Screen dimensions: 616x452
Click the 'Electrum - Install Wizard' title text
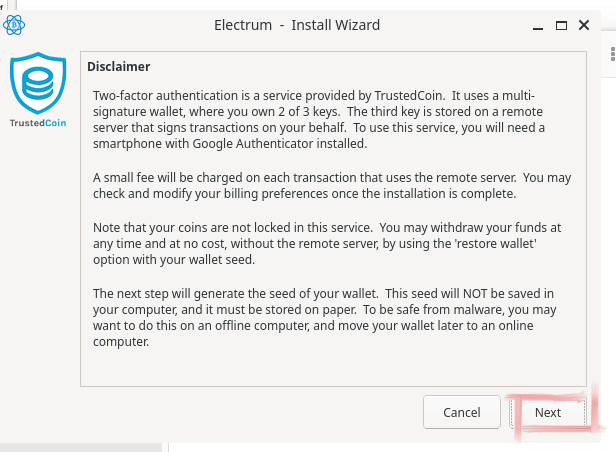tap(297, 24)
